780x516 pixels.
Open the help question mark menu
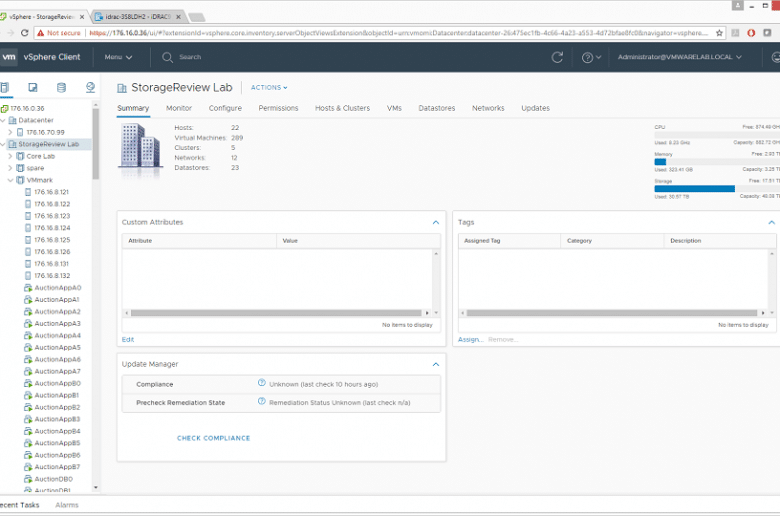[591, 58]
